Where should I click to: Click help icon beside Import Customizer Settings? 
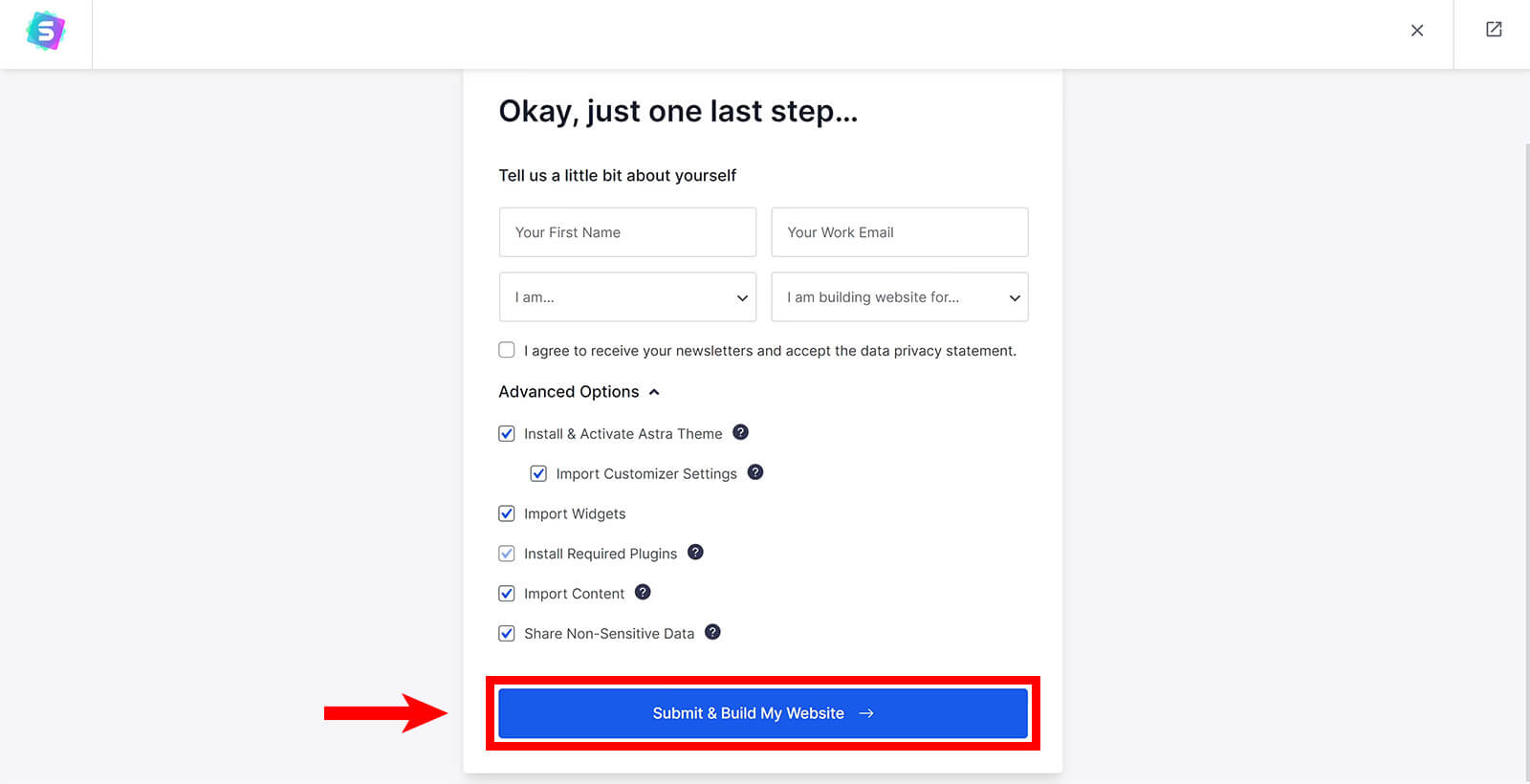755,472
